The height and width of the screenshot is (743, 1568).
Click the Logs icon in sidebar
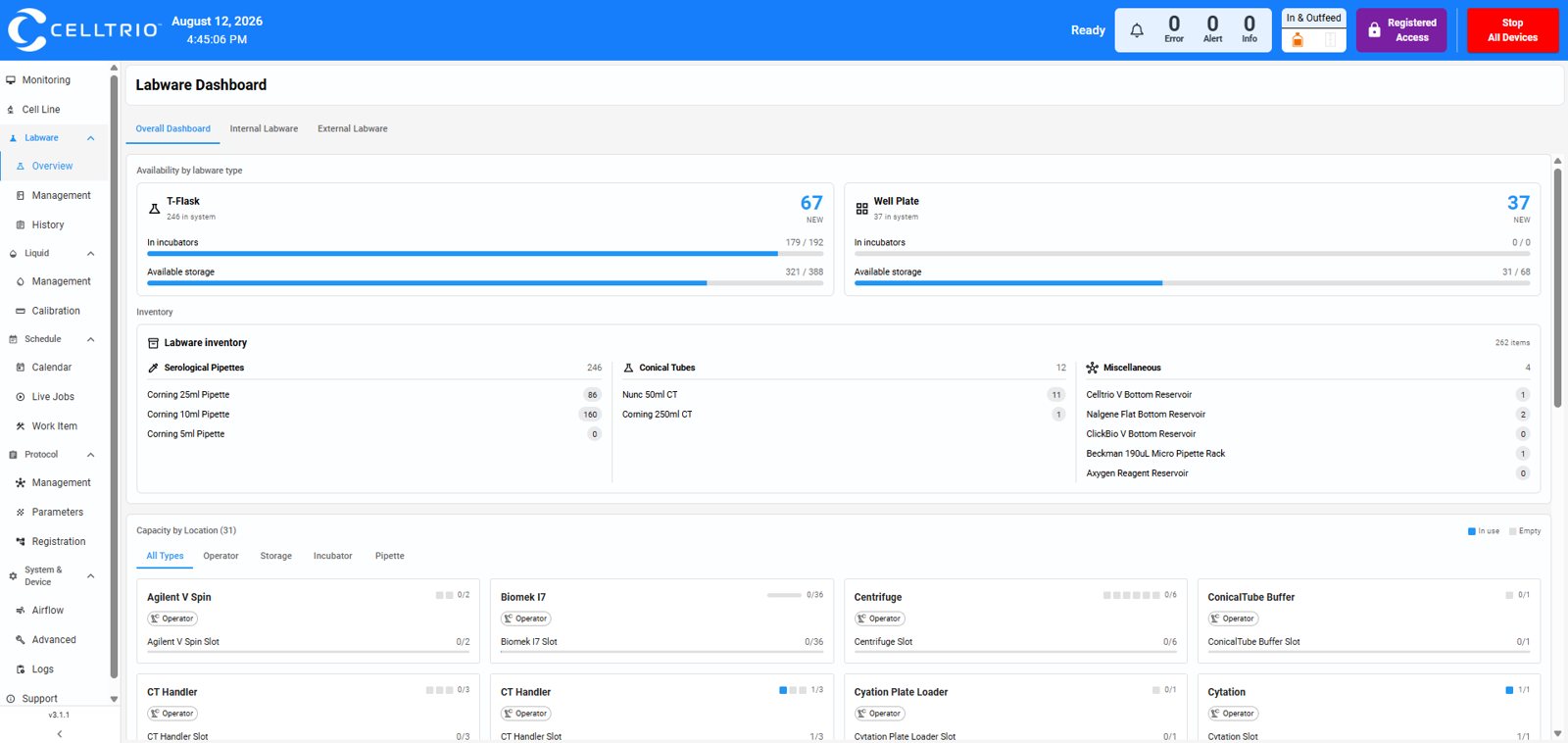point(21,669)
